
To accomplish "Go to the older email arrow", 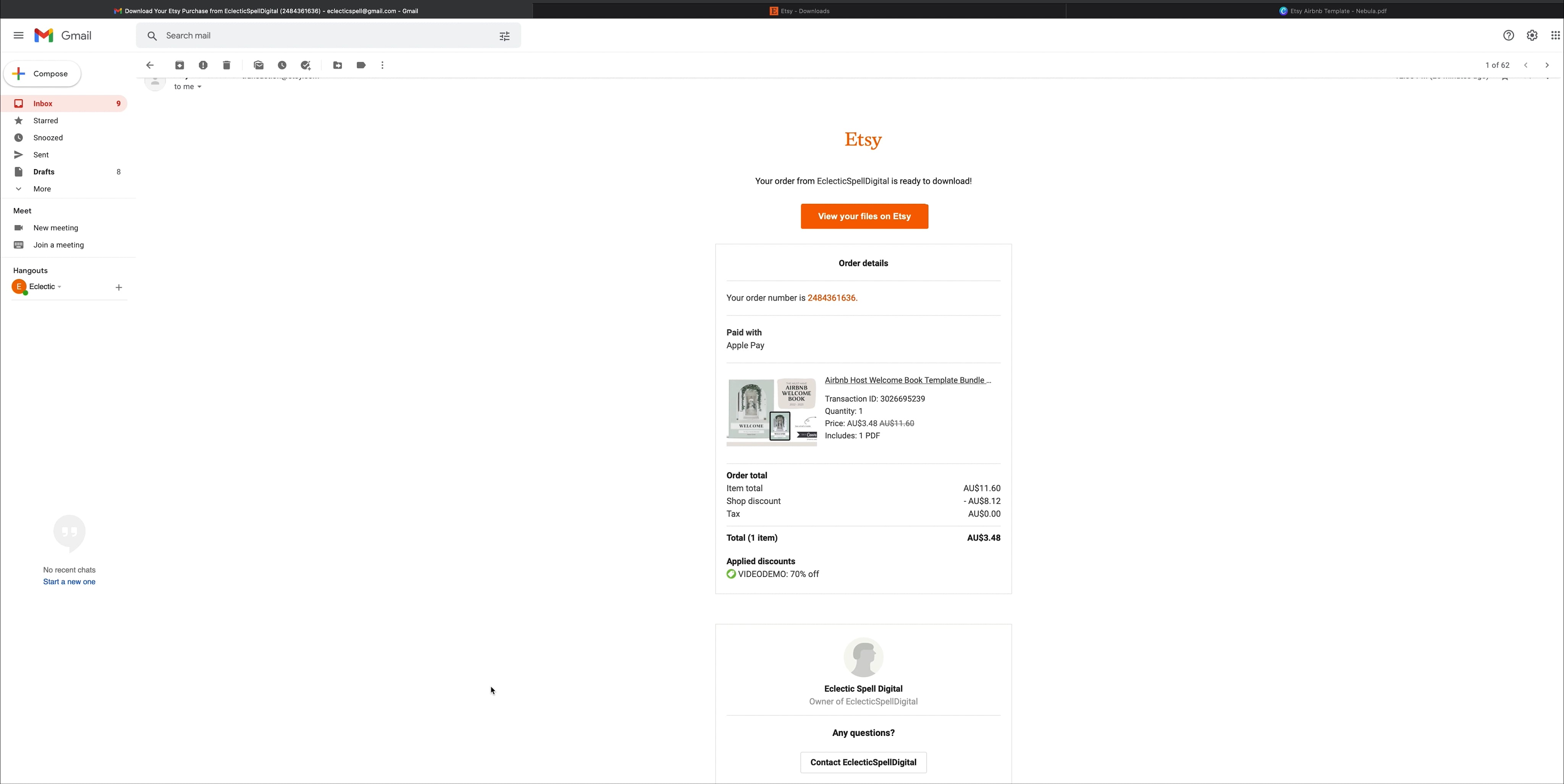I will [1547, 65].
